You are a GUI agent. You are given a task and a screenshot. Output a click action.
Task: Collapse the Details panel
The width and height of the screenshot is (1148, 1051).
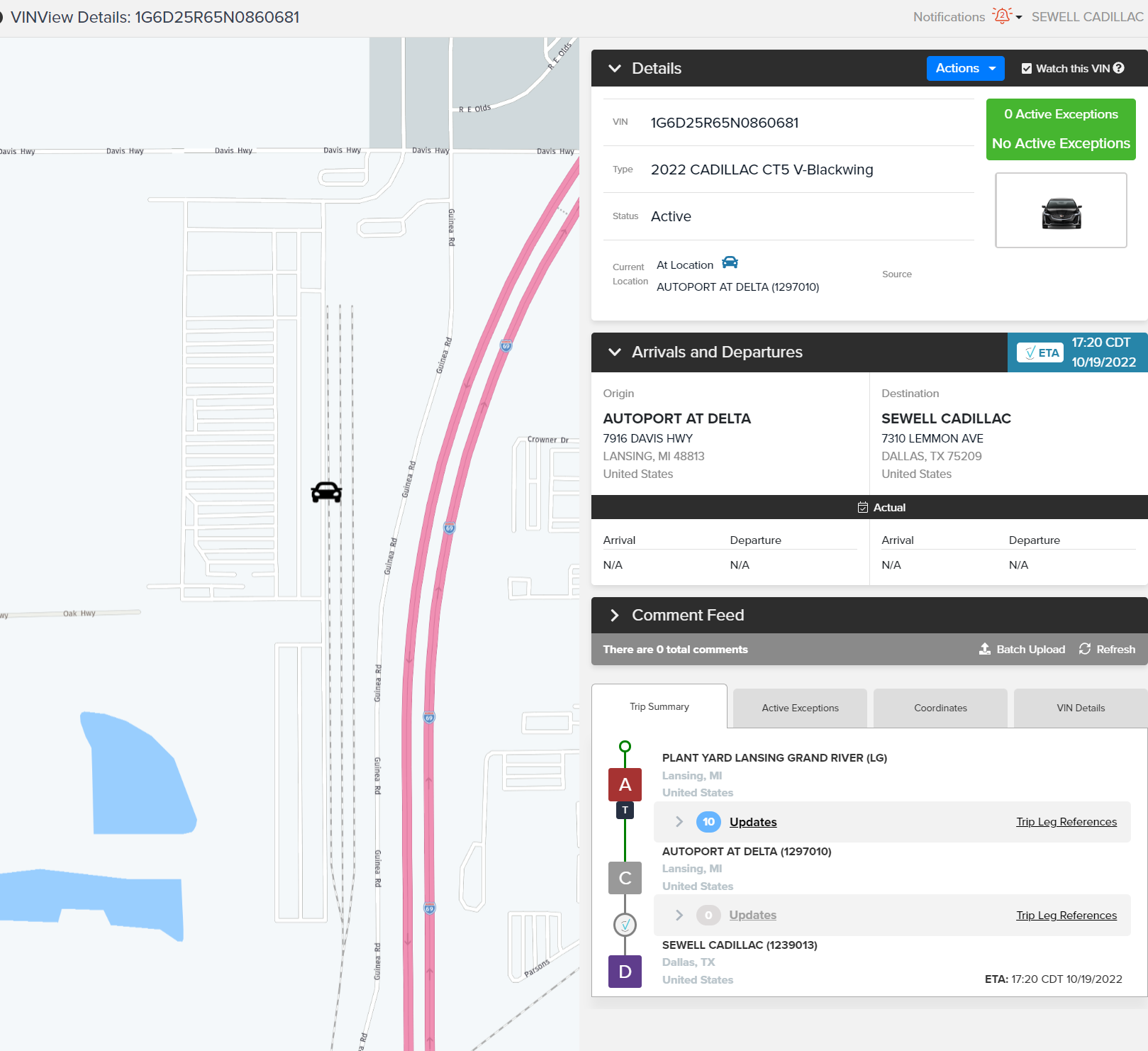(x=615, y=68)
